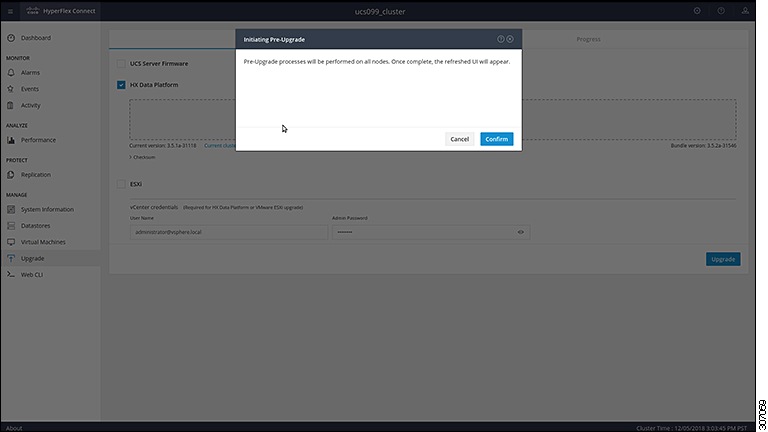
Task: Click the ucs099_cluster title
Action: 380,11
